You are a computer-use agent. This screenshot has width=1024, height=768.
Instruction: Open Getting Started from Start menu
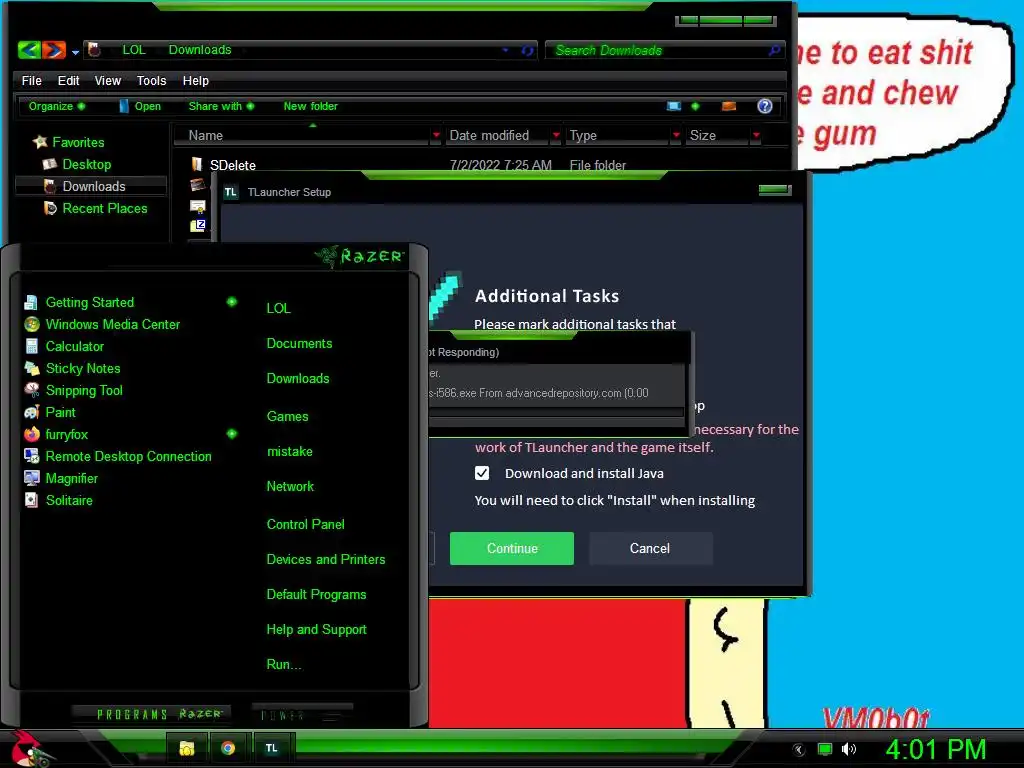(89, 302)
